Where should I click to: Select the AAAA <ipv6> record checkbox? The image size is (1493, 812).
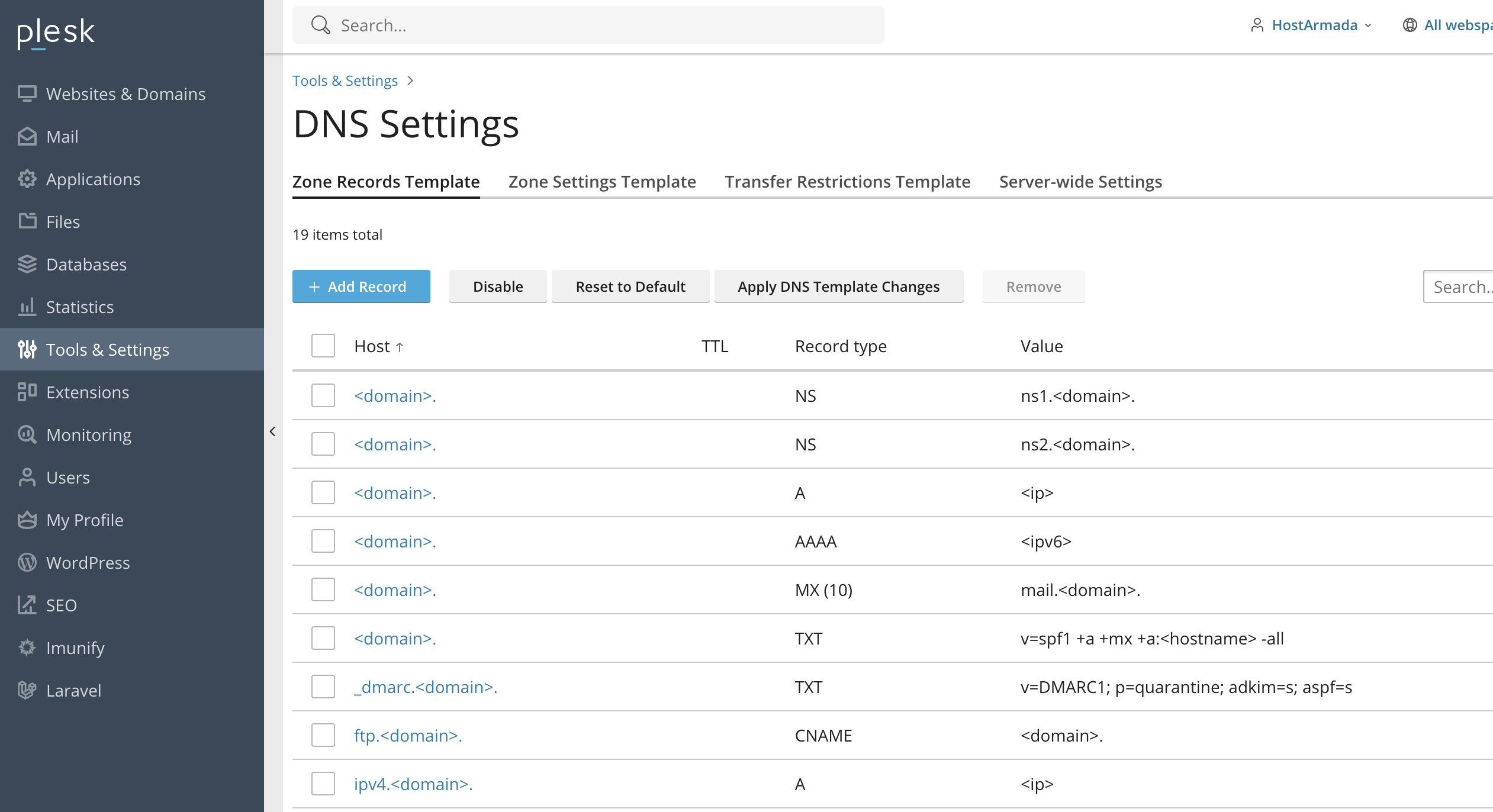click(323, 541)
